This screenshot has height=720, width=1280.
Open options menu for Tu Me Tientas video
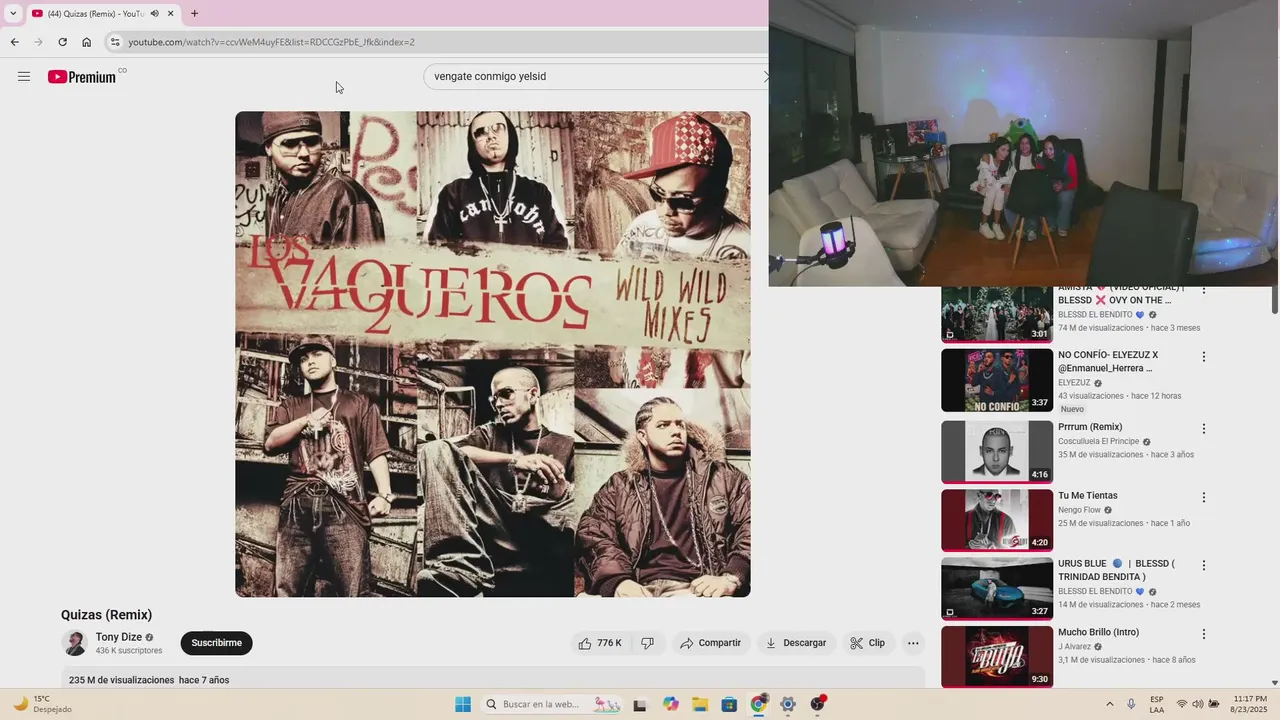coord(1204,497)
